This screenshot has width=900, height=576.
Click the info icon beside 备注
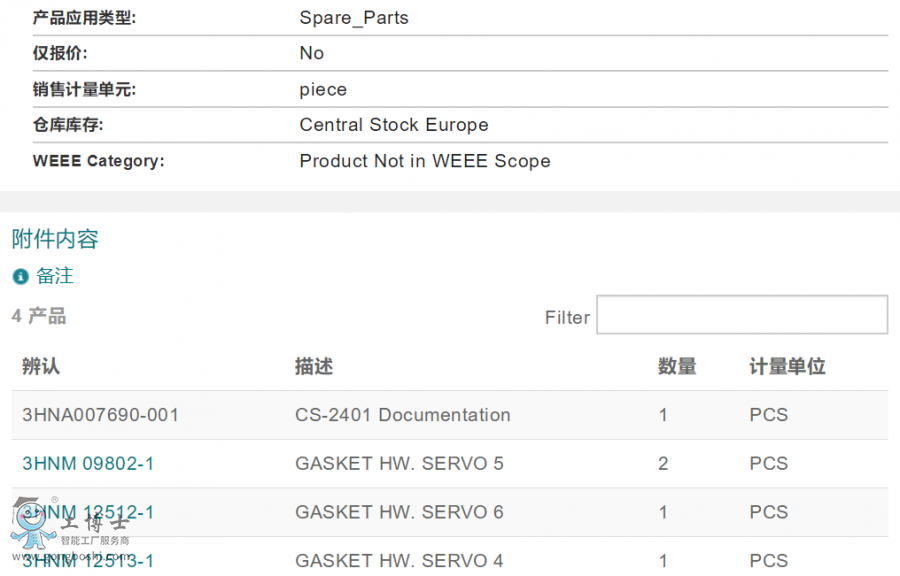(20, 277)
